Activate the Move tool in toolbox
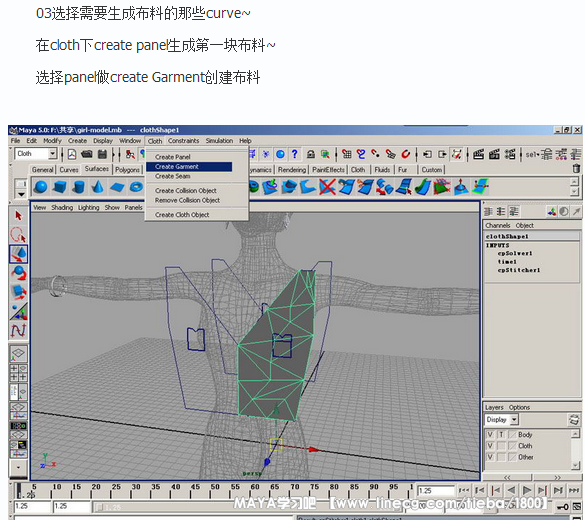The width and height of the screenshot is (585, 520). click(18, 254)
